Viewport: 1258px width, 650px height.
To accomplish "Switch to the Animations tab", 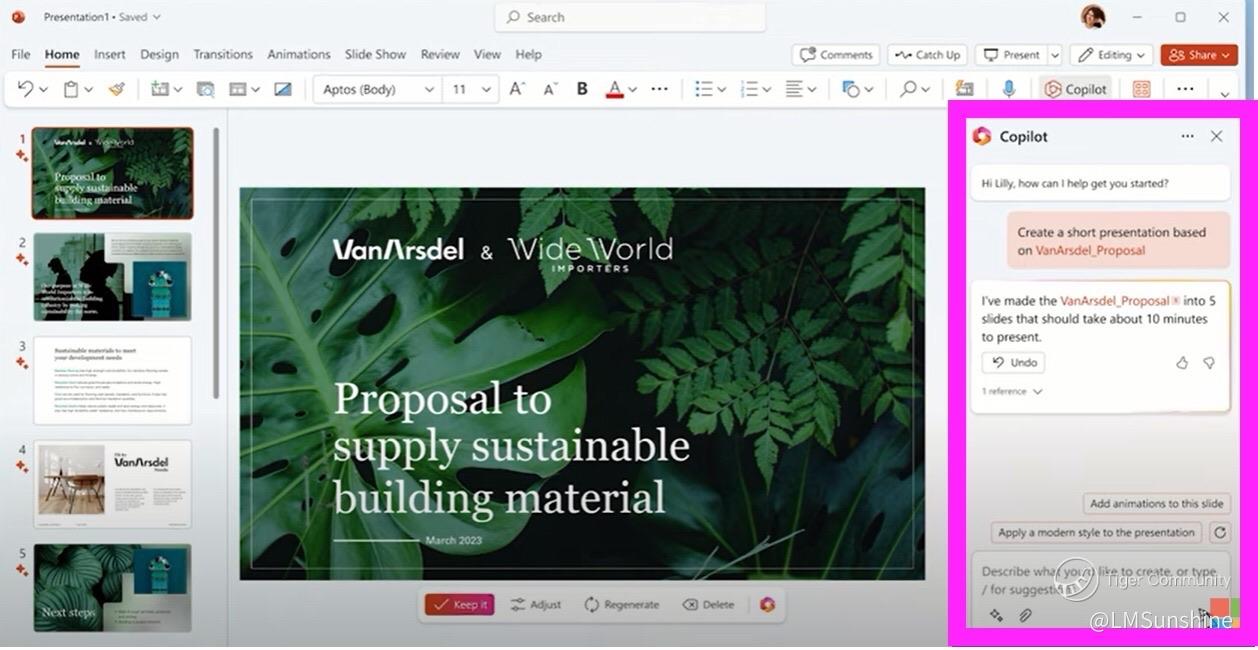I will click(298, 54).
